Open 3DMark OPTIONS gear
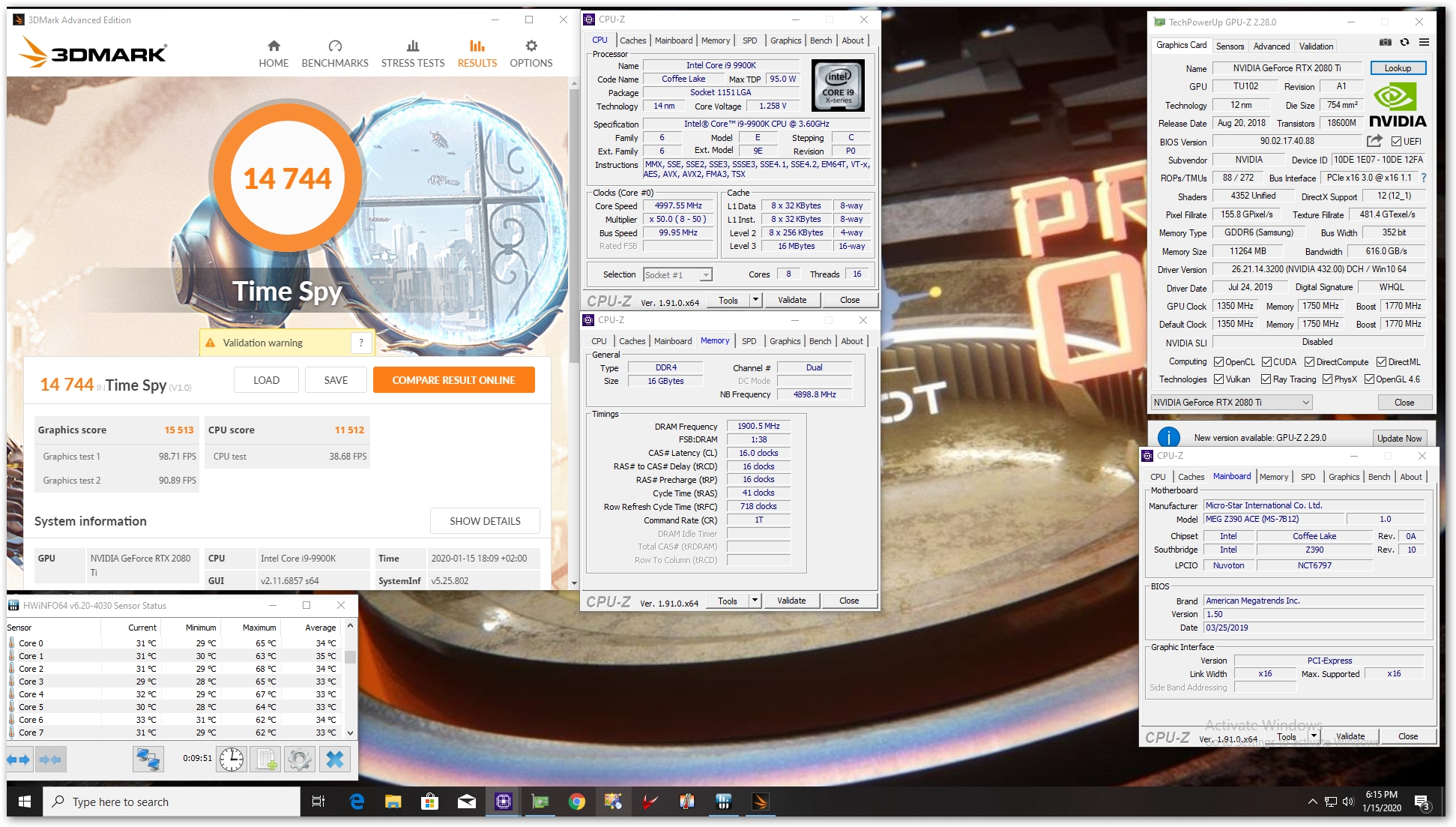 (x=531, y=54)
